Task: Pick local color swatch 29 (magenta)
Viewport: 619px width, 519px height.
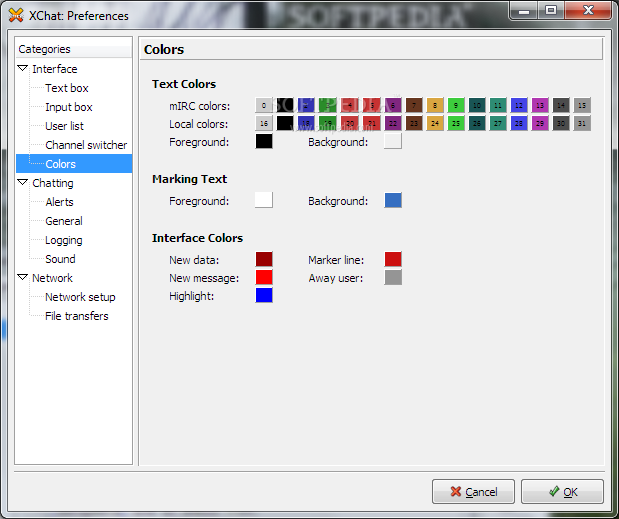Action: (x=540, y=123)
